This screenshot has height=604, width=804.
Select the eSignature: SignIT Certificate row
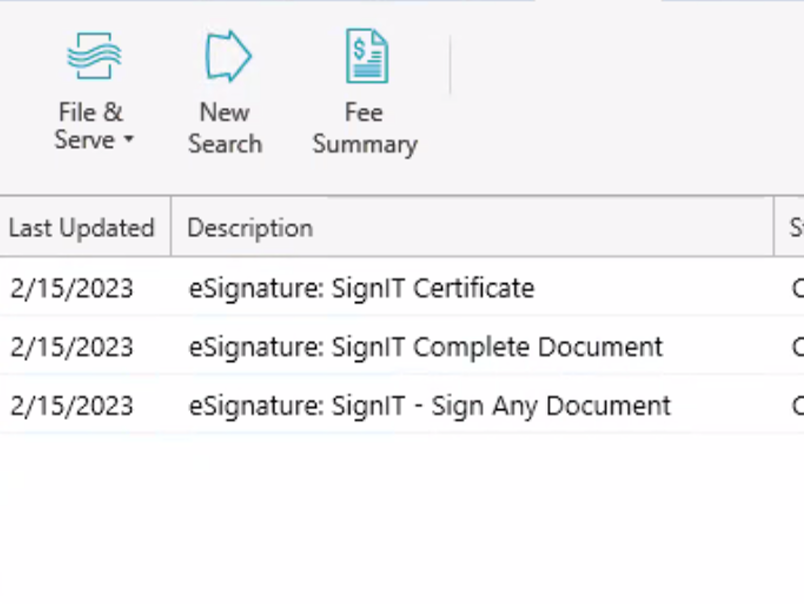(x=361, y=288)
